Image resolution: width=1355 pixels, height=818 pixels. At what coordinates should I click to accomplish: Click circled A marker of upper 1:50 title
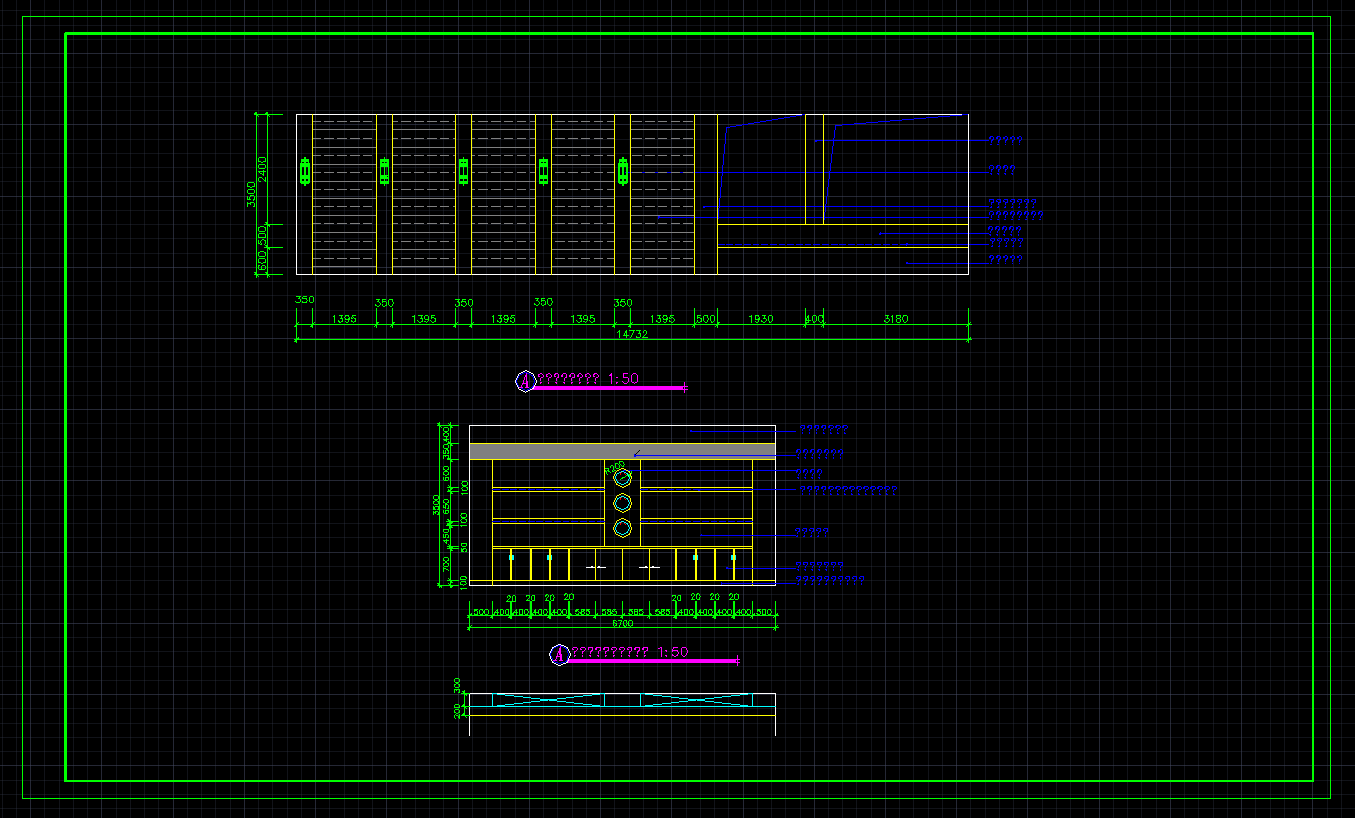tap(525, 381)
